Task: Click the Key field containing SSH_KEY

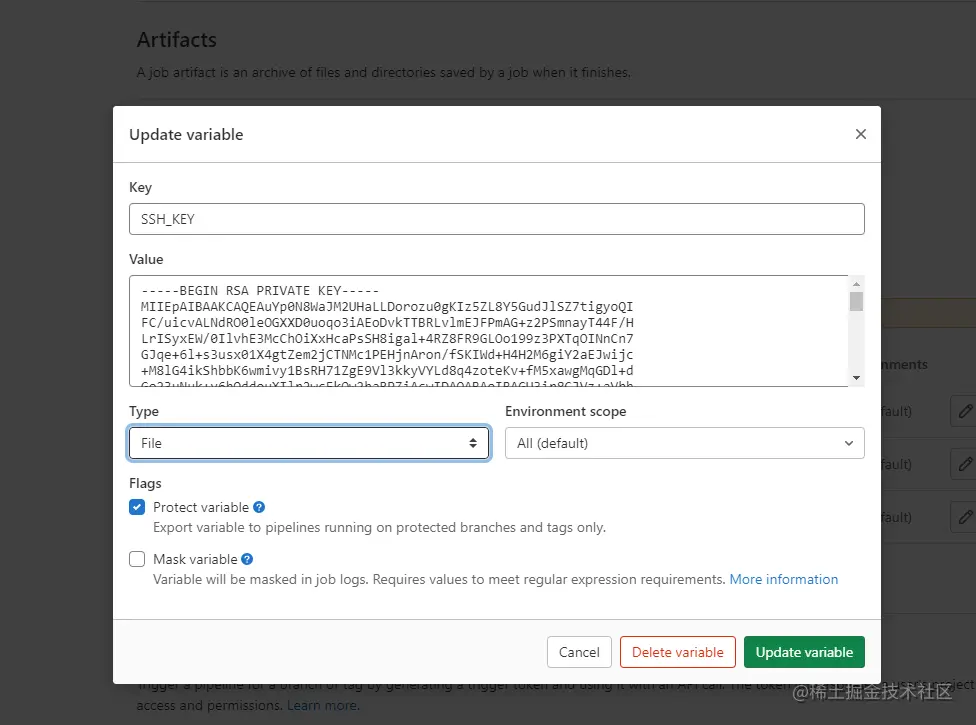Action: pos(496,219)
